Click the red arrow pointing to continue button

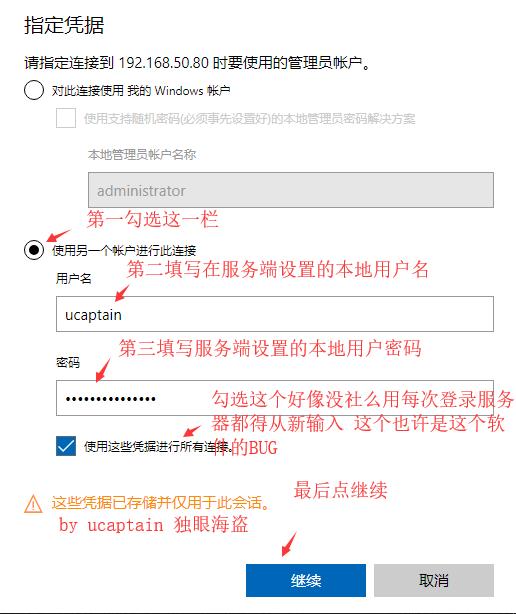click(x=289, y=544)
